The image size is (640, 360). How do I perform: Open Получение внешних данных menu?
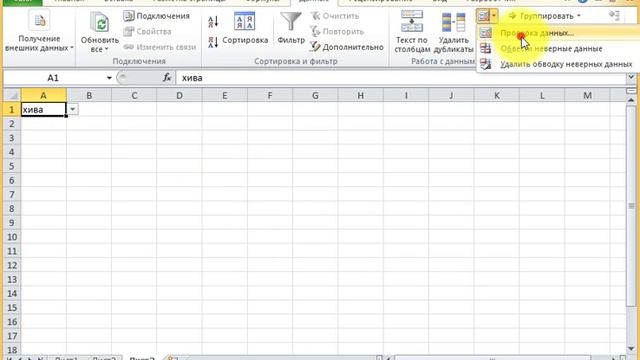pos(39,31)
